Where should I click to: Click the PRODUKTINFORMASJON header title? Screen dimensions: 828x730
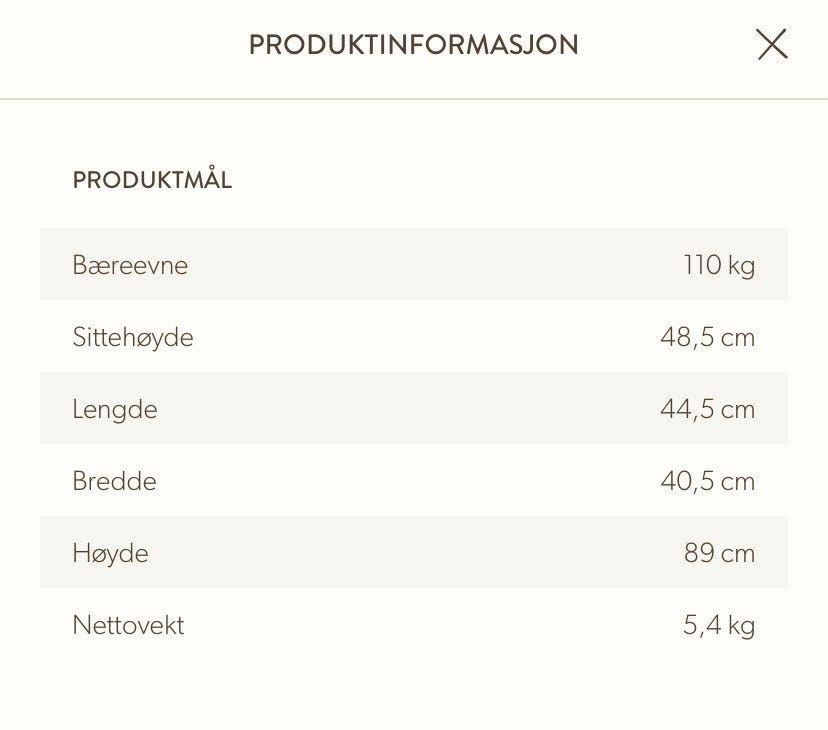coord(413,44)
